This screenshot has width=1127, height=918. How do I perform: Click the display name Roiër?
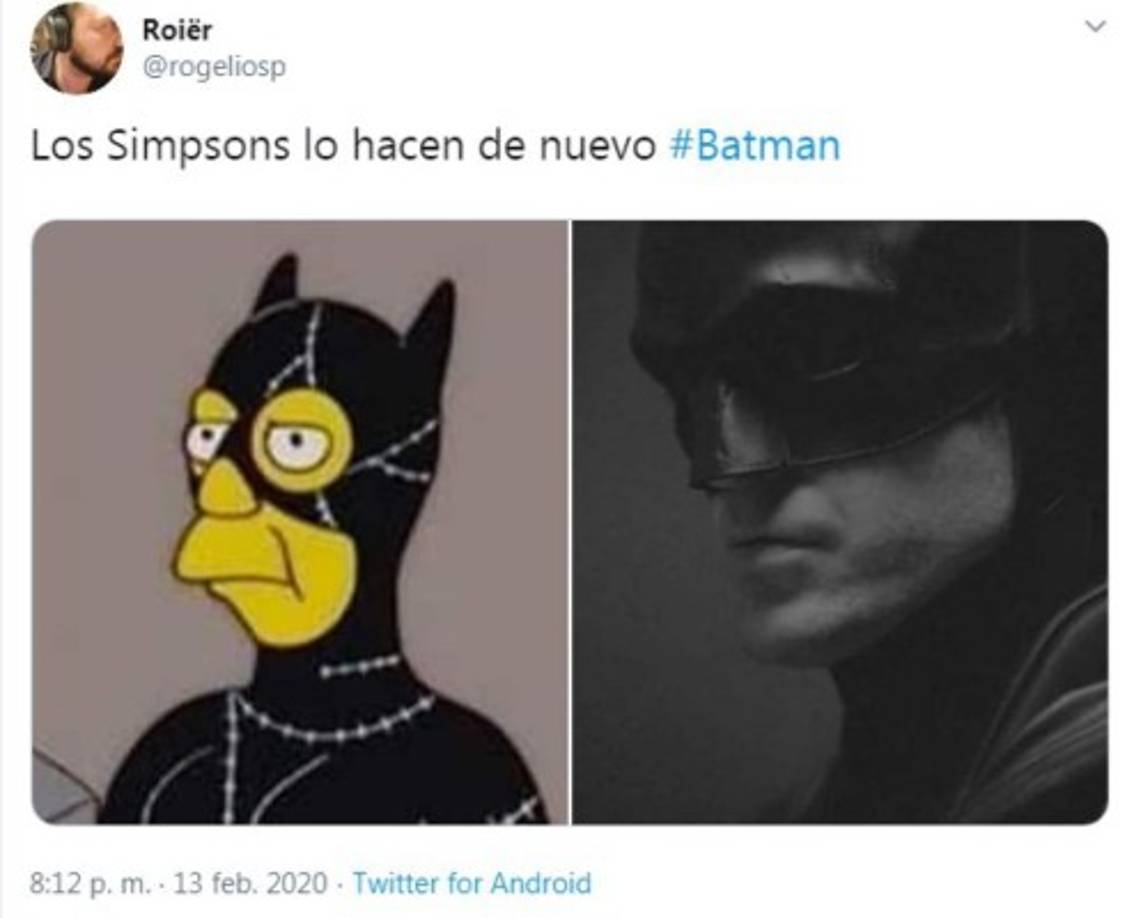(177, 29)
